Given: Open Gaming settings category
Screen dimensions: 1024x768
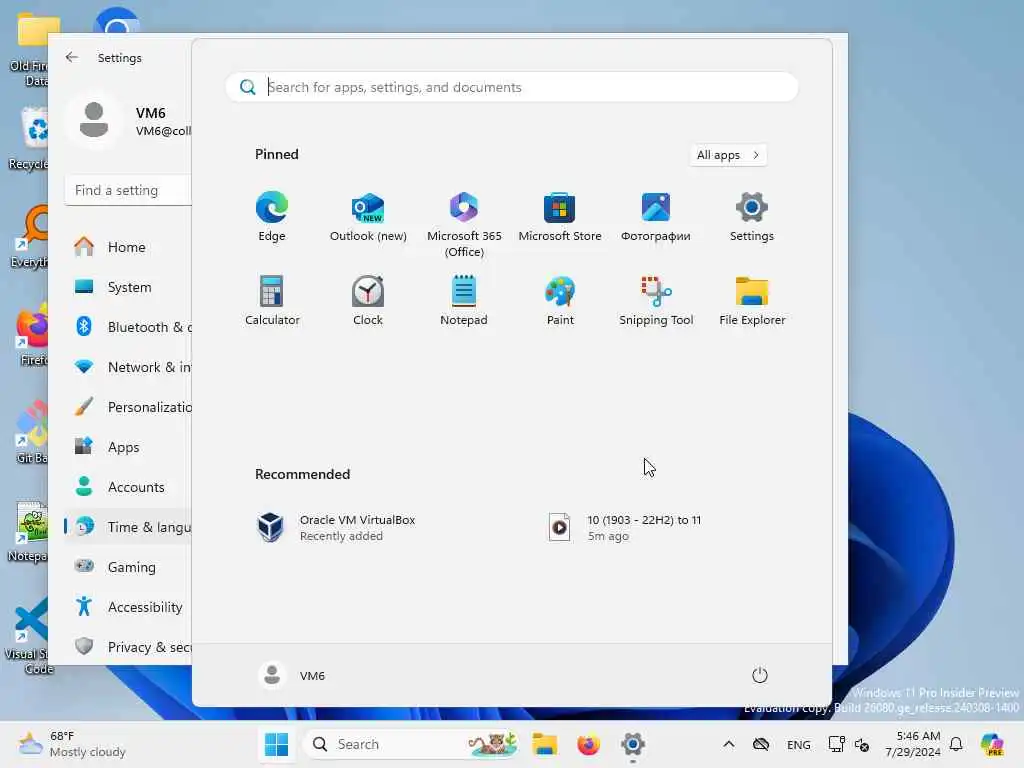Looking at the screenshot, I should click(128, 567).
